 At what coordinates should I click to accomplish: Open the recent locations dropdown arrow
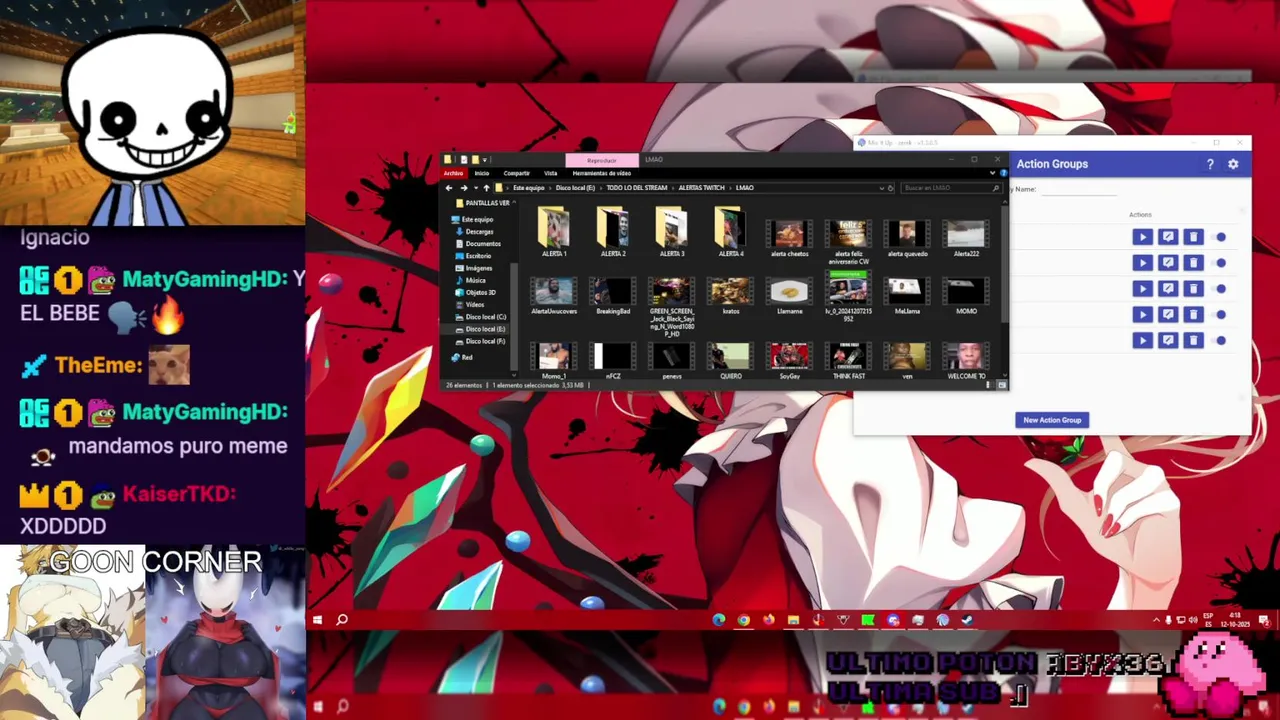tap(474, 188)
